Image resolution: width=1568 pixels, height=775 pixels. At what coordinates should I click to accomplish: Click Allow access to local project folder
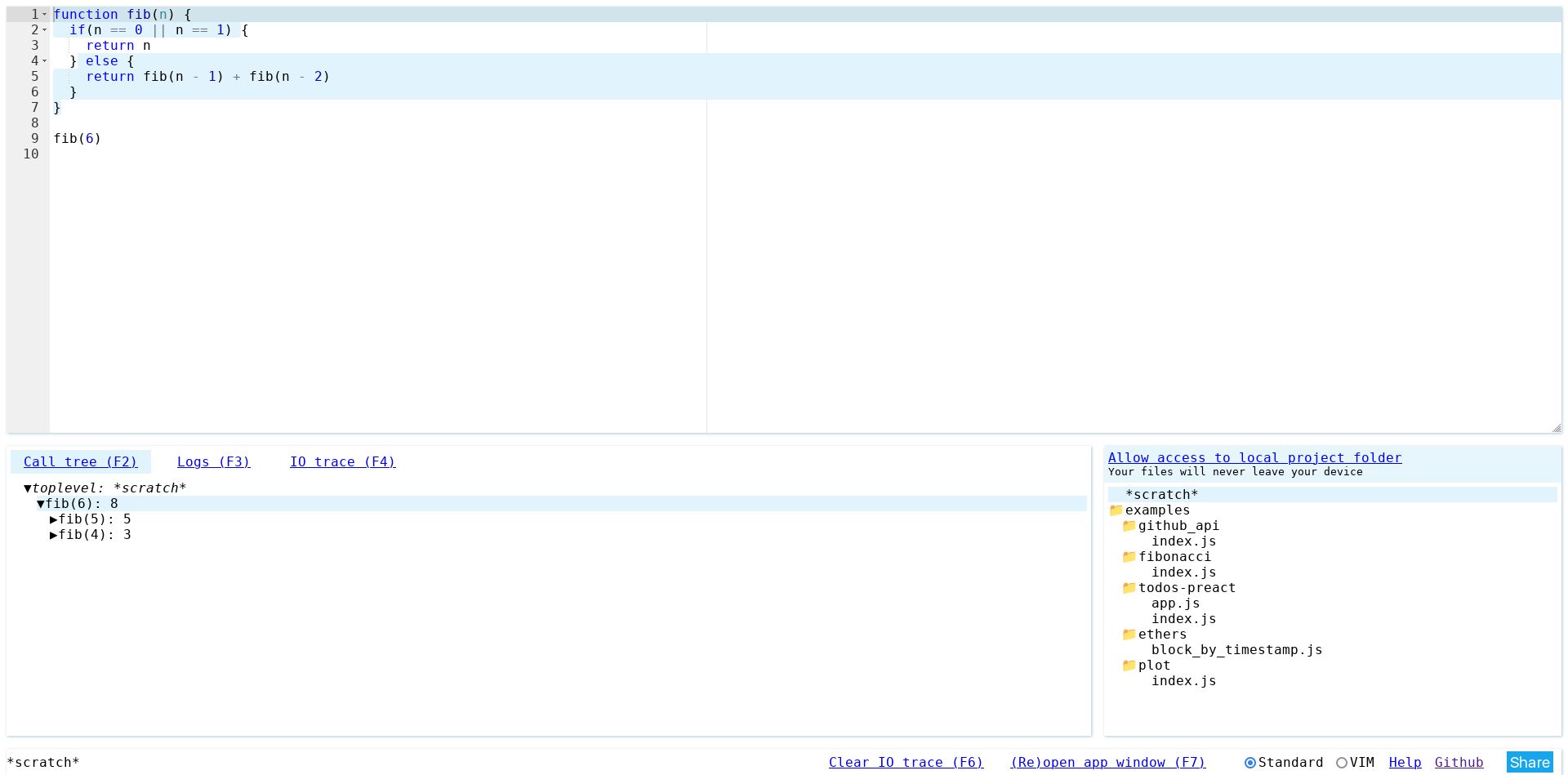[x=1254, y=458]
